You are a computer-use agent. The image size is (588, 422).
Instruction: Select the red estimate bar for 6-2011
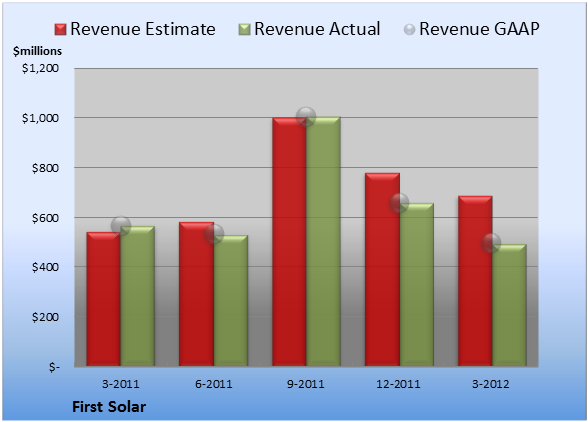196,294
